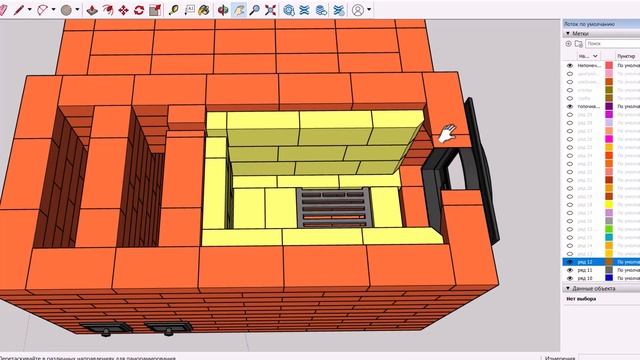Click the purple swatch of топочная tag
The width and height of the screenshot is (640, 360).
tap(609, 107)
